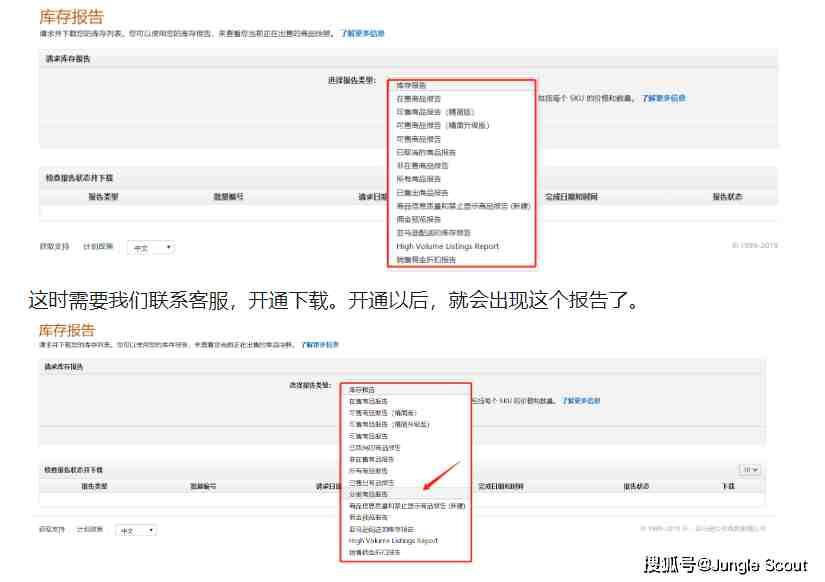Select 已售出商品报告 in the lower dropdown list
Viewport: 825px width, 582px height.
click(371, 483)
